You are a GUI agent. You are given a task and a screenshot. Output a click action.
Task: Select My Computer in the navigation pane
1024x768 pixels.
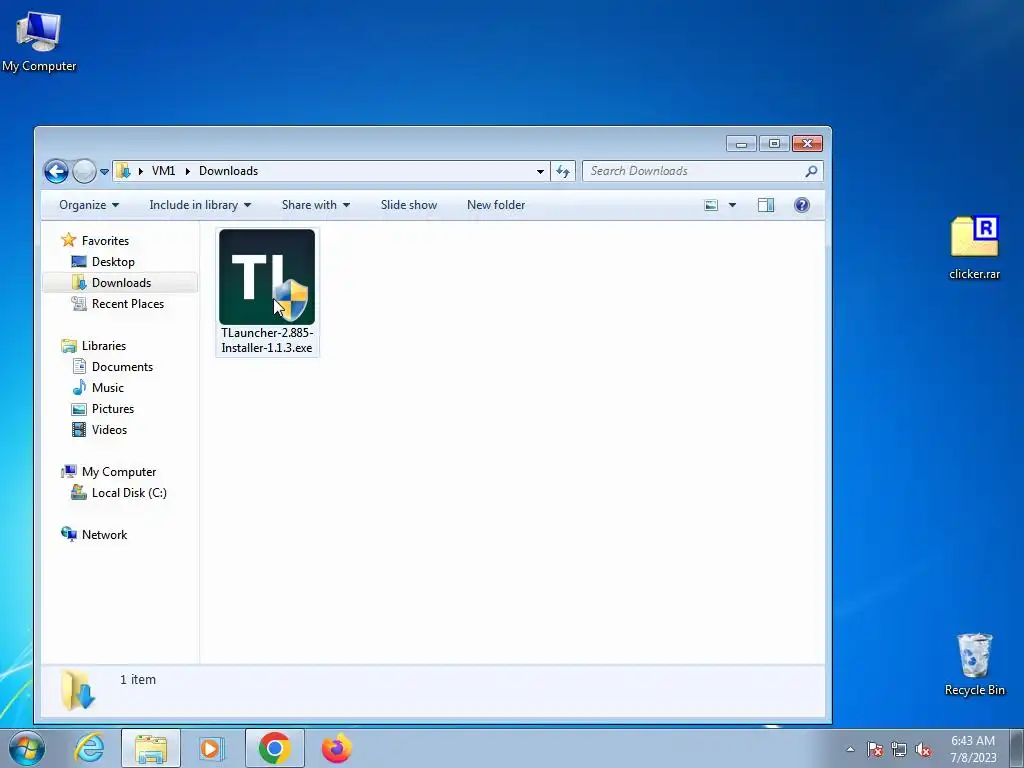click(119, 472)
